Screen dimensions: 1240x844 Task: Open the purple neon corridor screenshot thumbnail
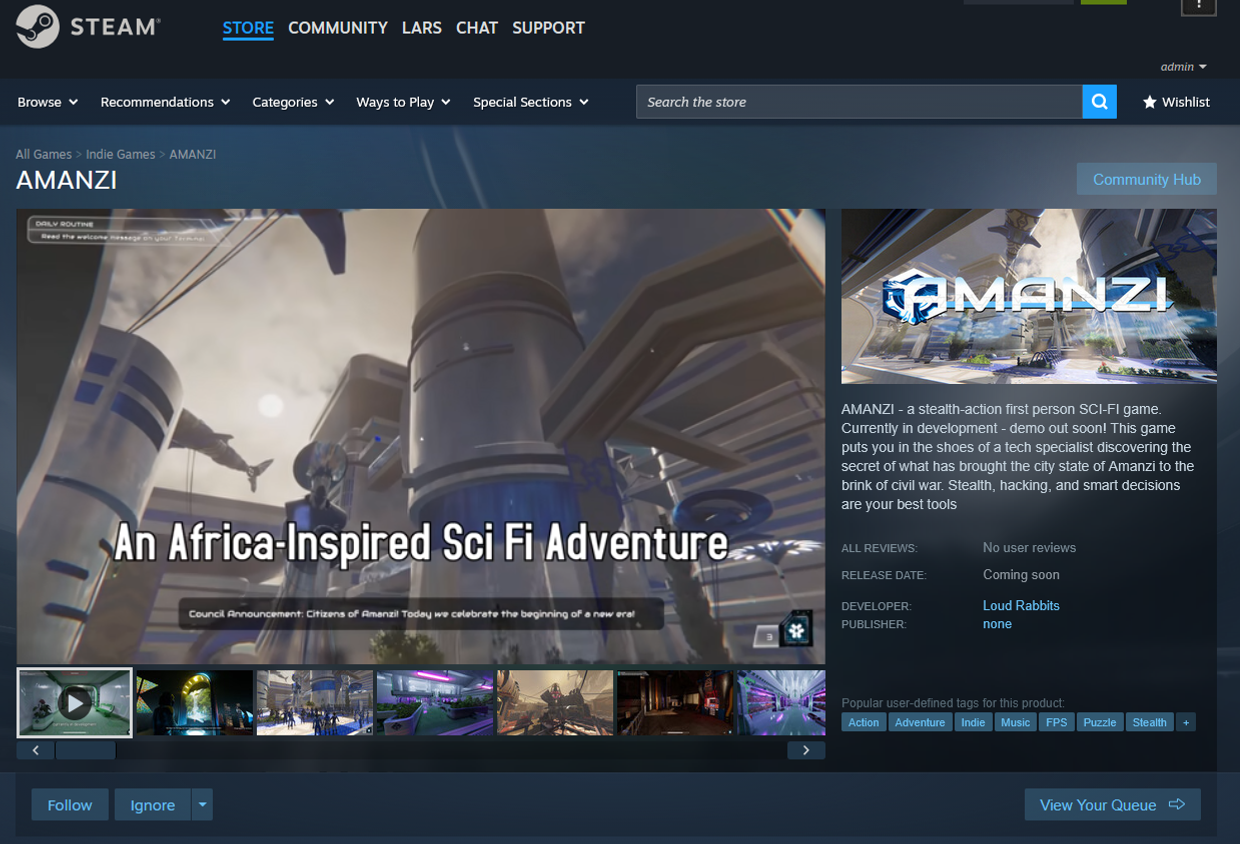(x=781, y=703)
